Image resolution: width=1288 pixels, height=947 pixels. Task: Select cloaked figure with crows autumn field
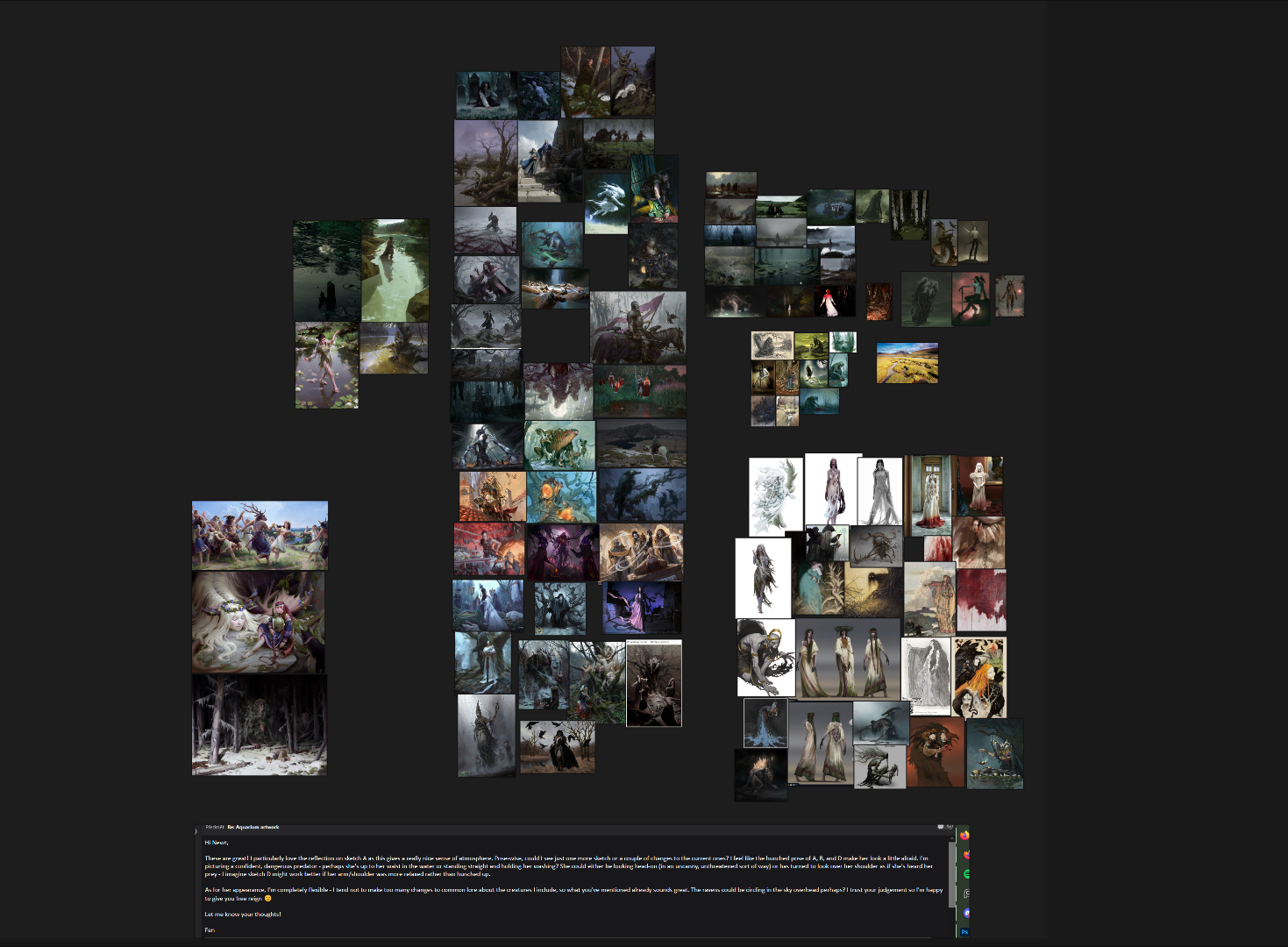557,747
